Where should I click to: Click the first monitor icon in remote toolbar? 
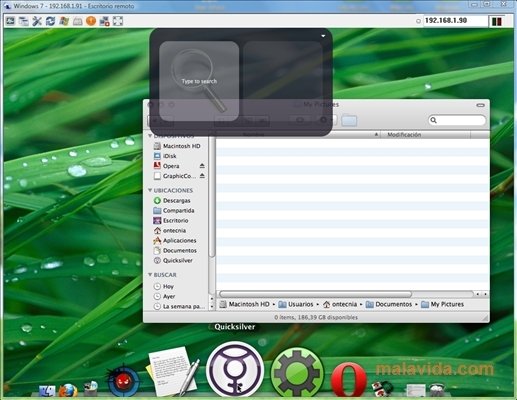(10, 21)
